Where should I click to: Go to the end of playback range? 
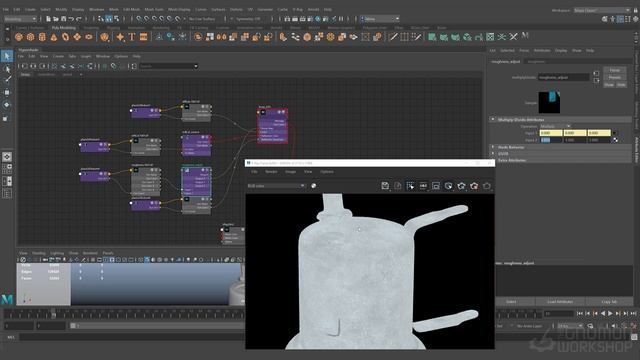pyautogui.click(x=633, y=313)
